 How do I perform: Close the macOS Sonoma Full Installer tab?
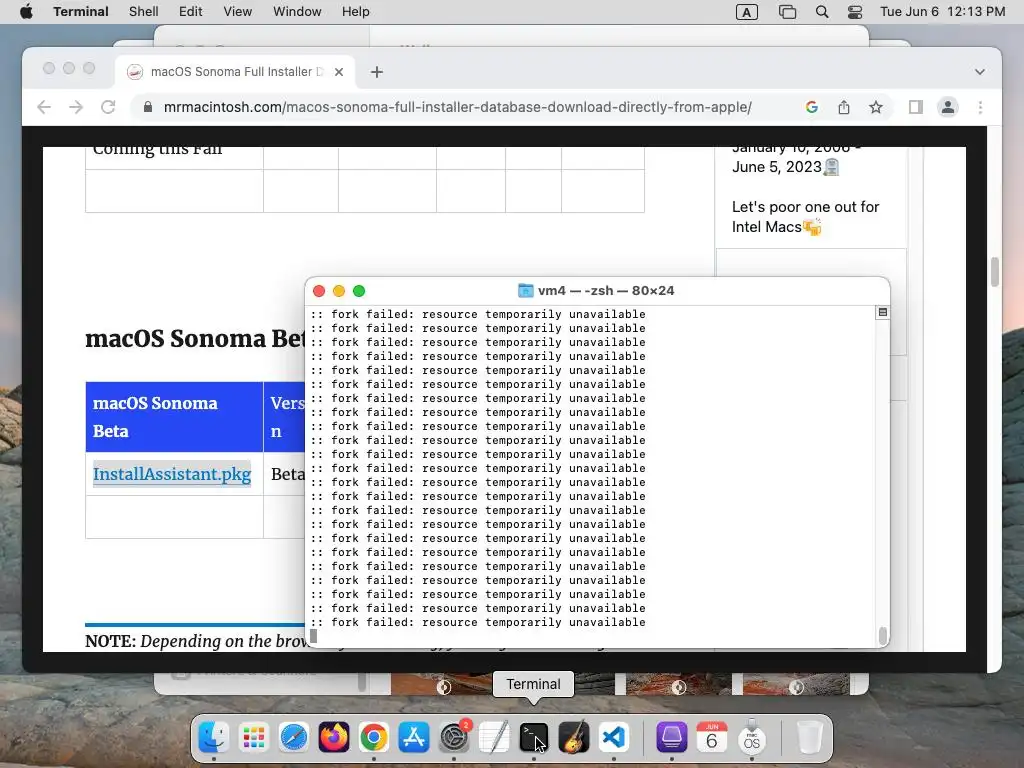339,72
